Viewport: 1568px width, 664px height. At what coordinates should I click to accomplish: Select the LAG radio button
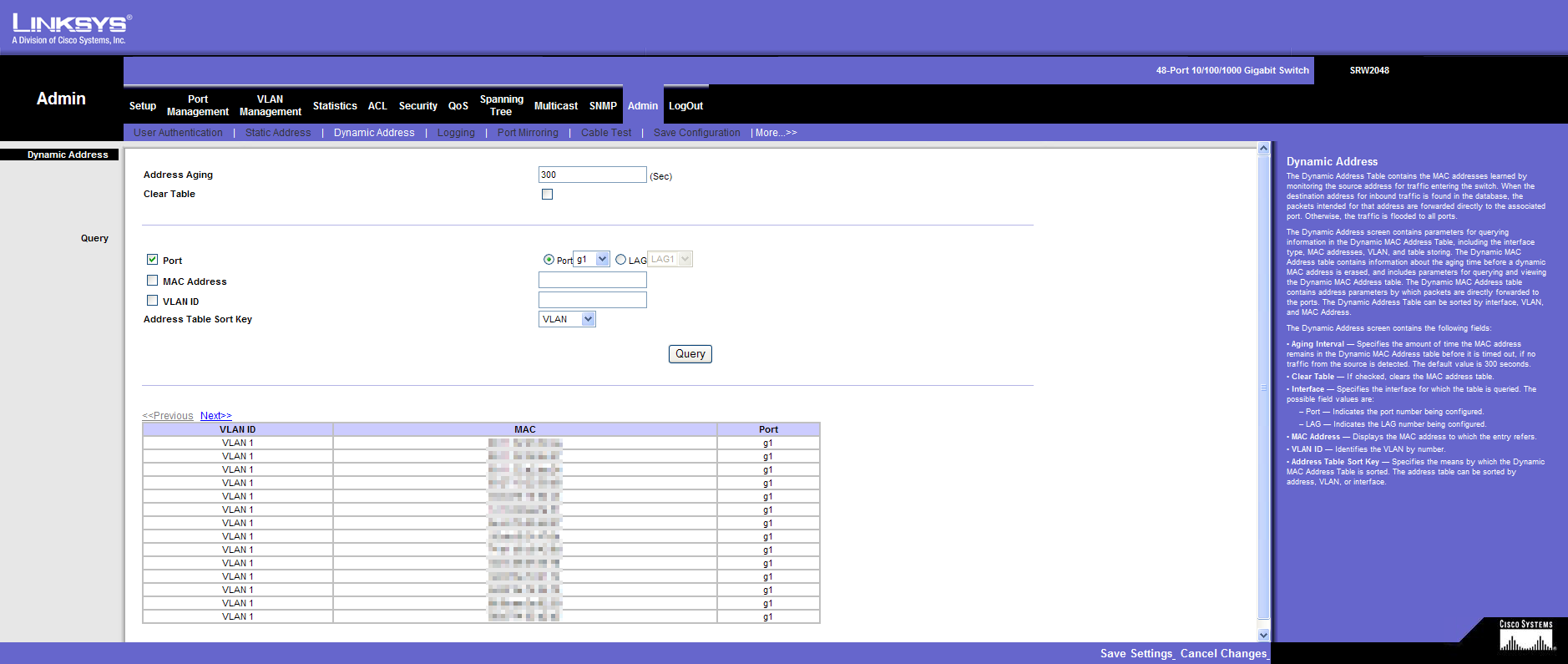coord(620,260)
